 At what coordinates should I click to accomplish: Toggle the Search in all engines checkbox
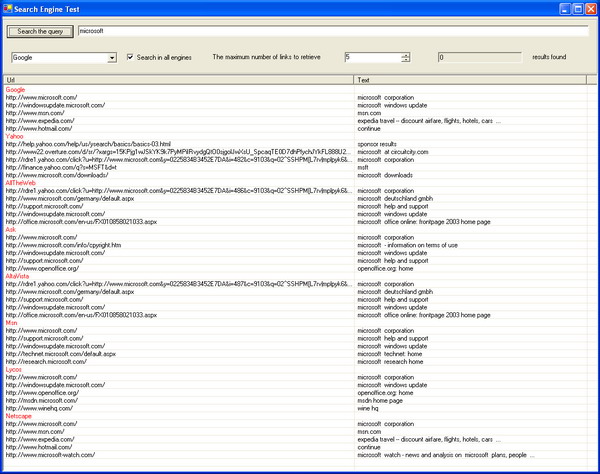[x=130, y=57]
